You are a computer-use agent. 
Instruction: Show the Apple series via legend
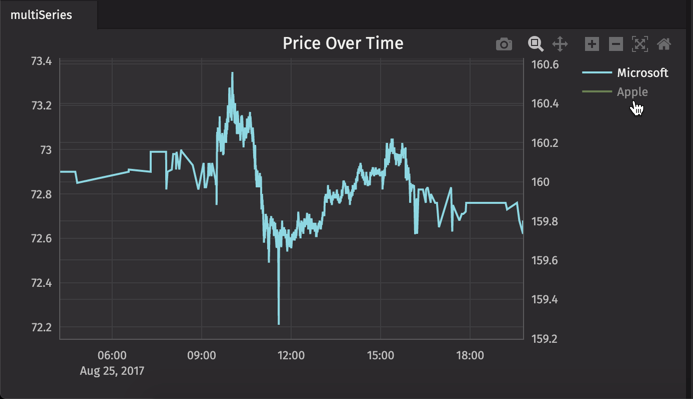(x=632, y=92)
